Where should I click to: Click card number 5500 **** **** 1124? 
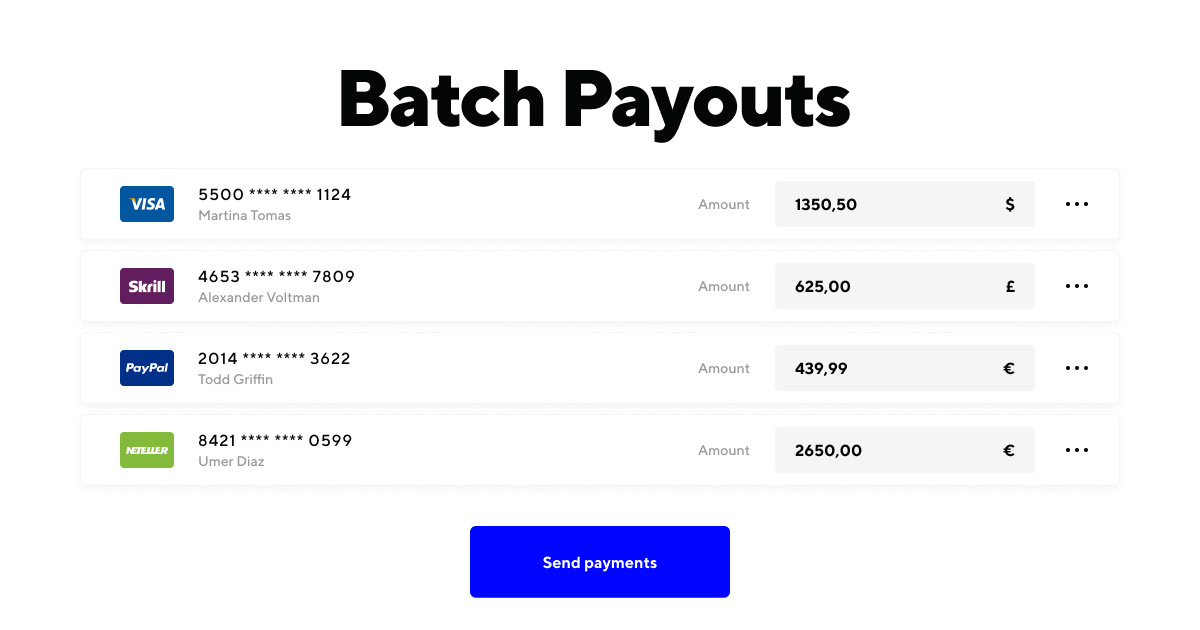[274, 194]
